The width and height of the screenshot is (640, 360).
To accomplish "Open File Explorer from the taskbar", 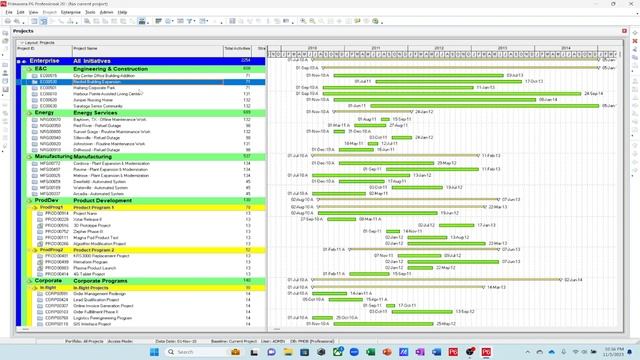I will click(288, 352).
